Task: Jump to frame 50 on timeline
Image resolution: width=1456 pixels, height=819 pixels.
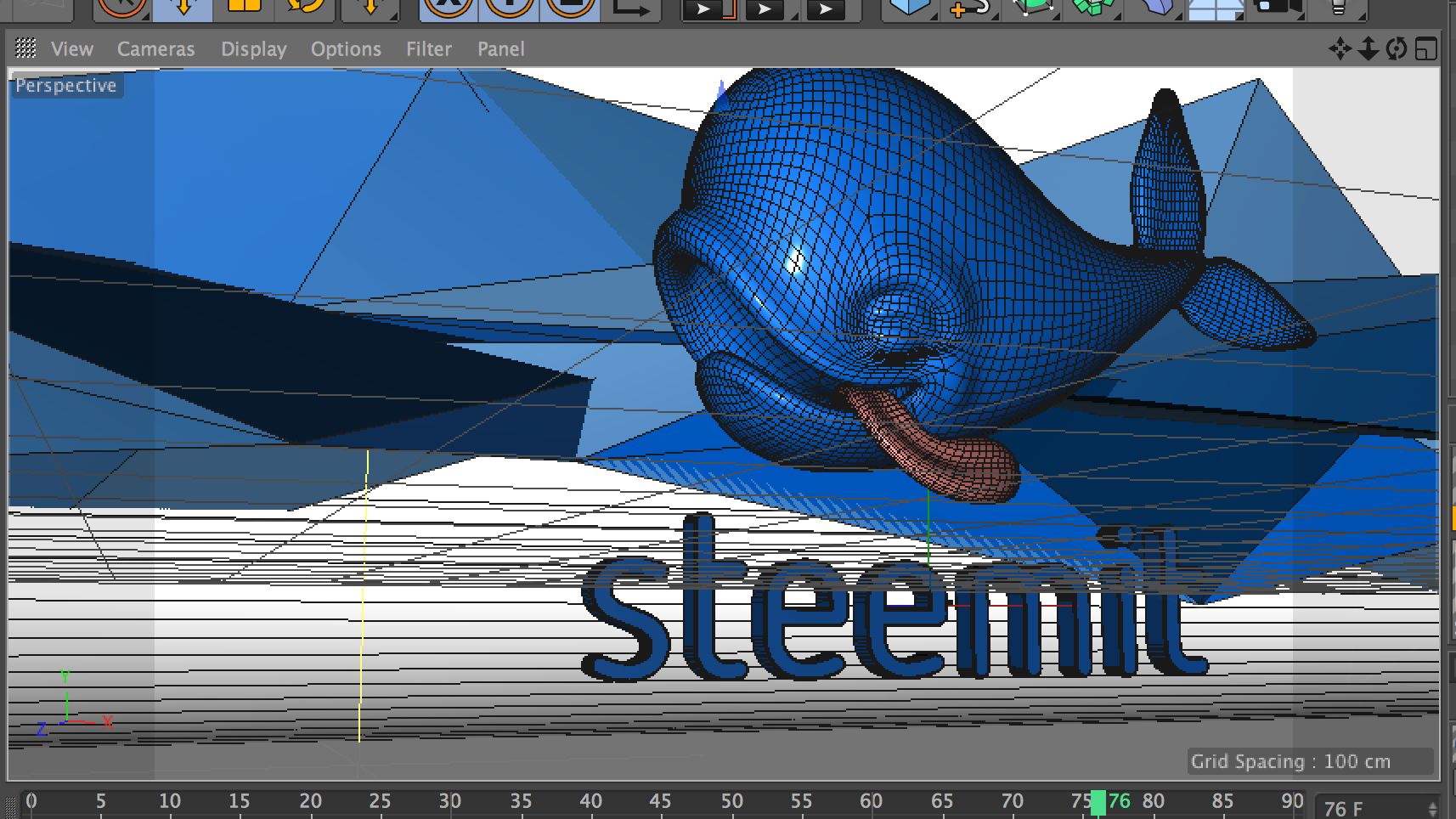Action: tap(731, 801)
